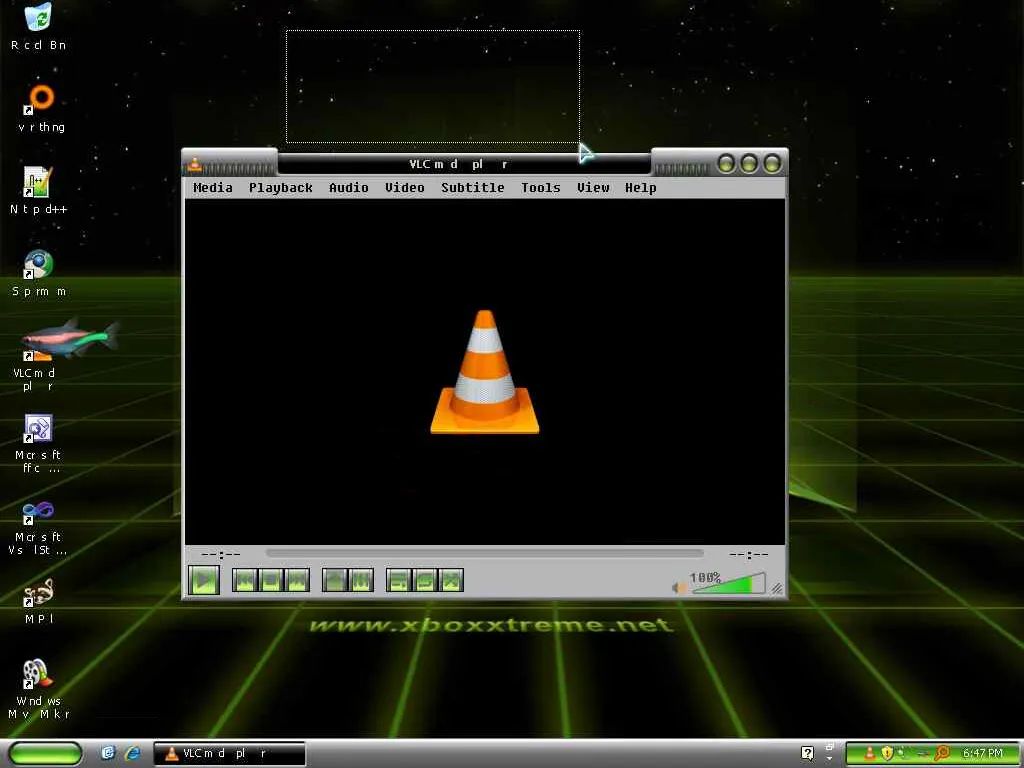Viewport: 1024px width, 768px height.
Task: Click the resize grip of VLC window
Action: (x=777, y=588)
